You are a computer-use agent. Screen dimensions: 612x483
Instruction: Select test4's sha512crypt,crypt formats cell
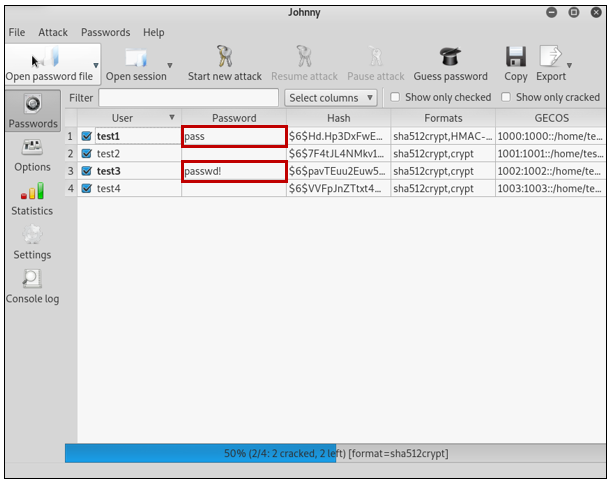(443, 188)
